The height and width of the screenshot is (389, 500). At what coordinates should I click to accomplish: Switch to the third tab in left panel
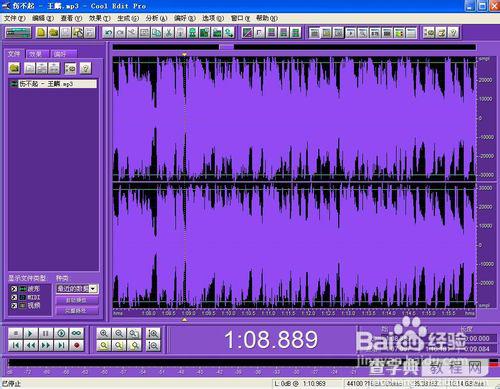[63, 54]
